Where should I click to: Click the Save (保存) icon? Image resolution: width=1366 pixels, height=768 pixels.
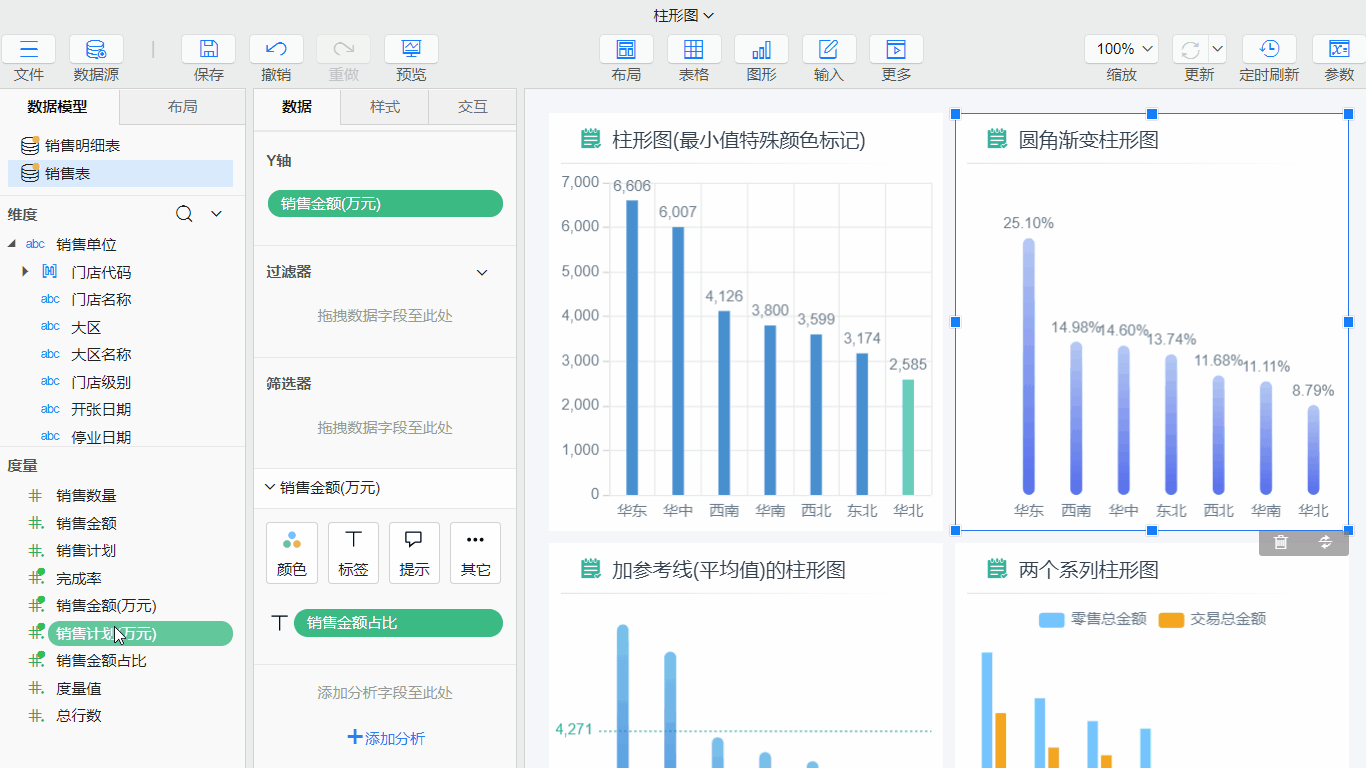click(x=208, y=50)
